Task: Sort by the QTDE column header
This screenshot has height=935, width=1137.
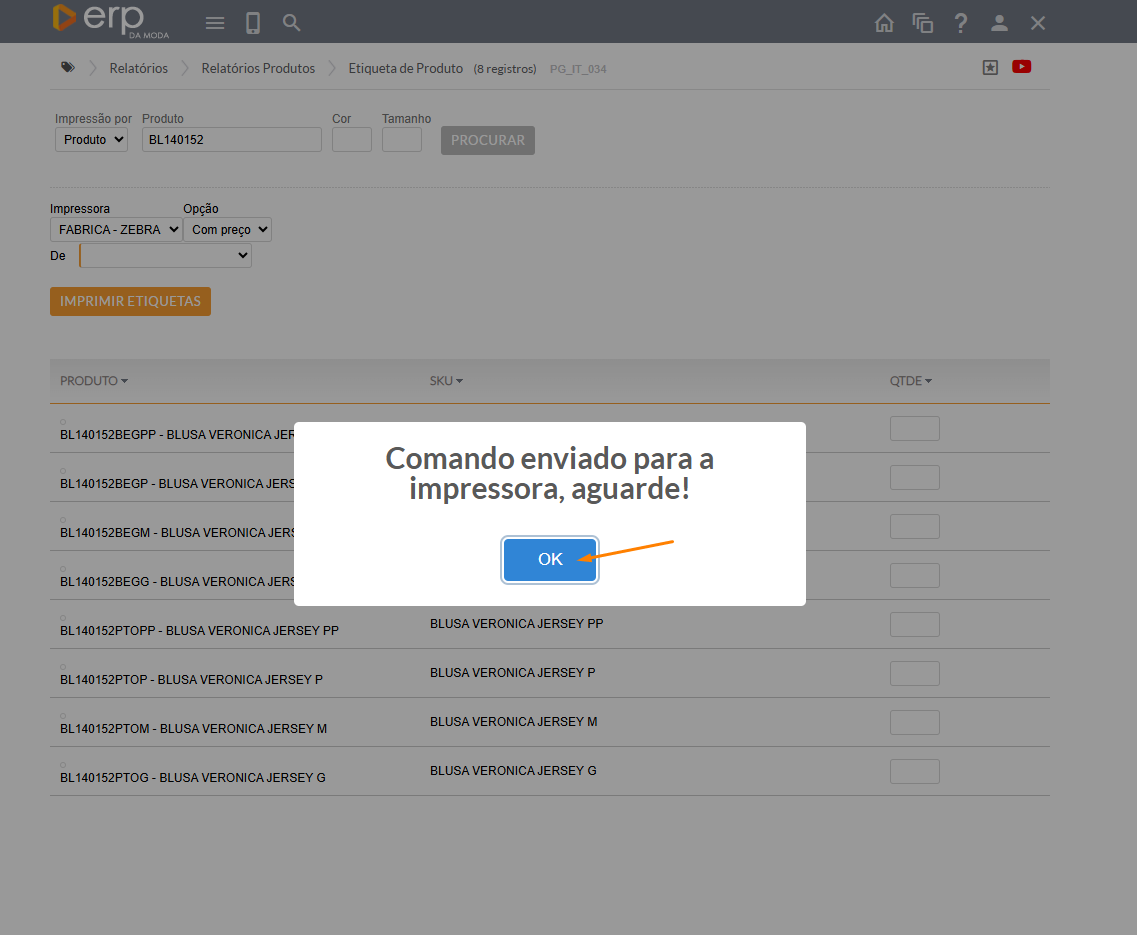Action: [910, 381]
